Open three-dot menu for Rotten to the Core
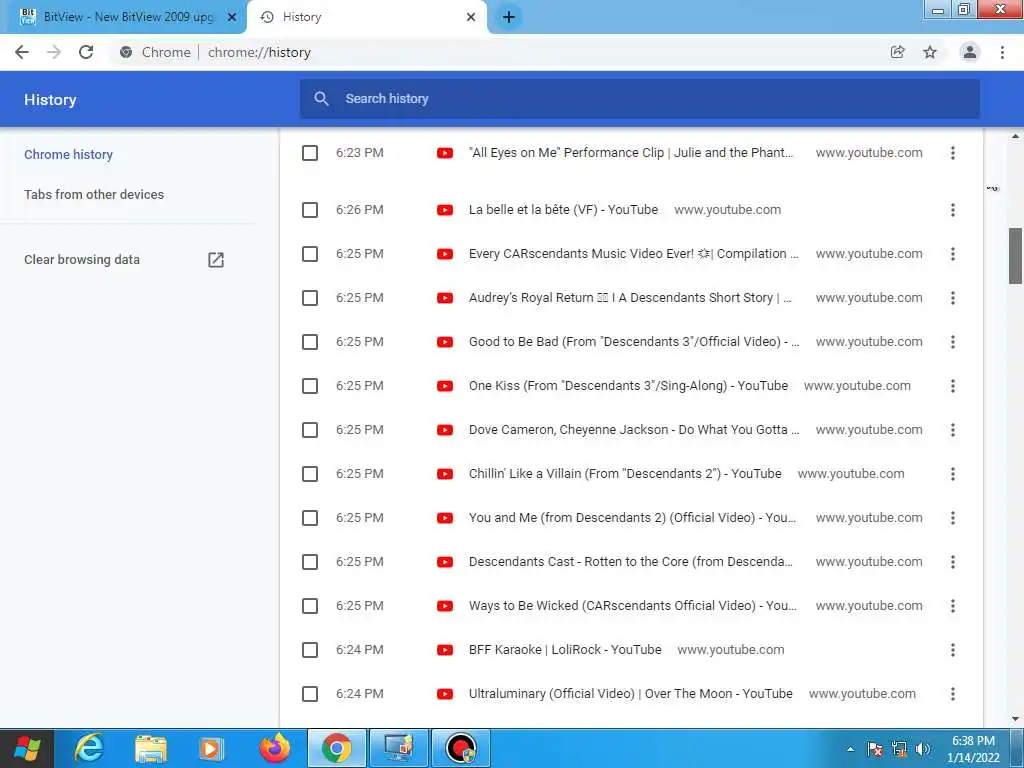The width and height of the screenshot is (1024, 768). tap(953, 562)
